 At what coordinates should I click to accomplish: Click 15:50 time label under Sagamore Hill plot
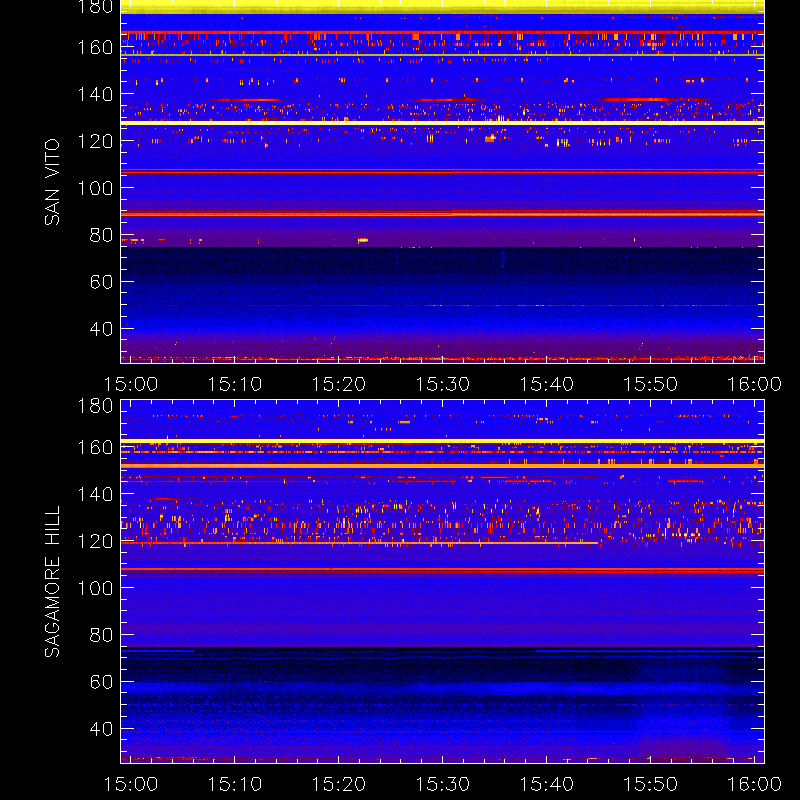click(651, 784)
